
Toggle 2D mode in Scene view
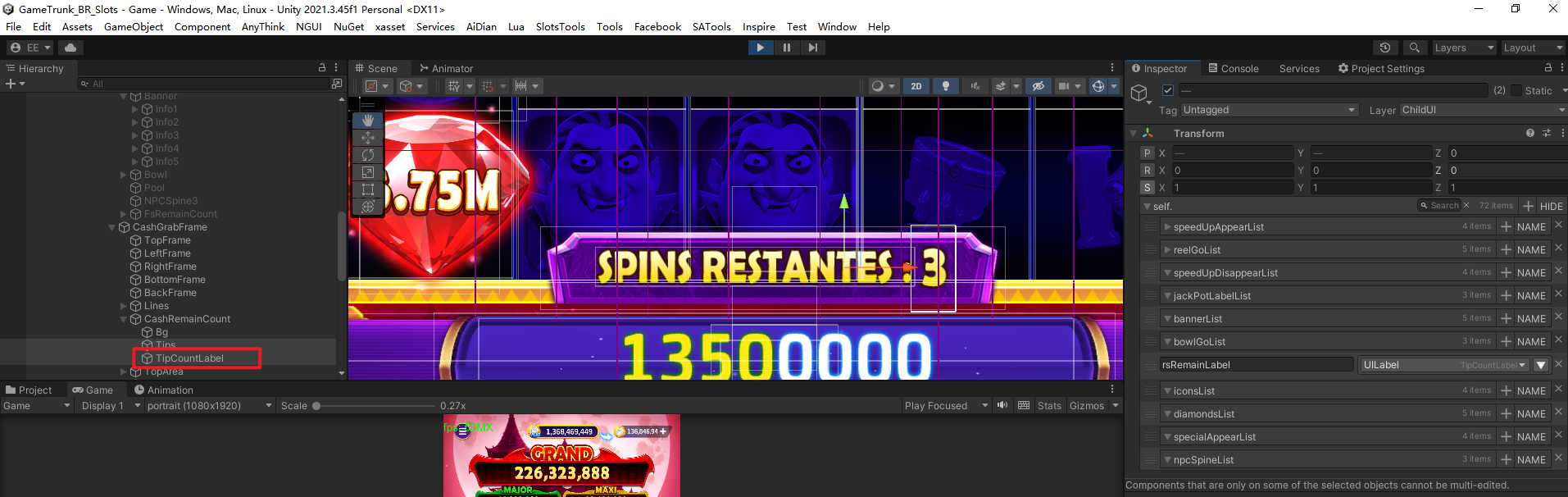tap(916, 86)
